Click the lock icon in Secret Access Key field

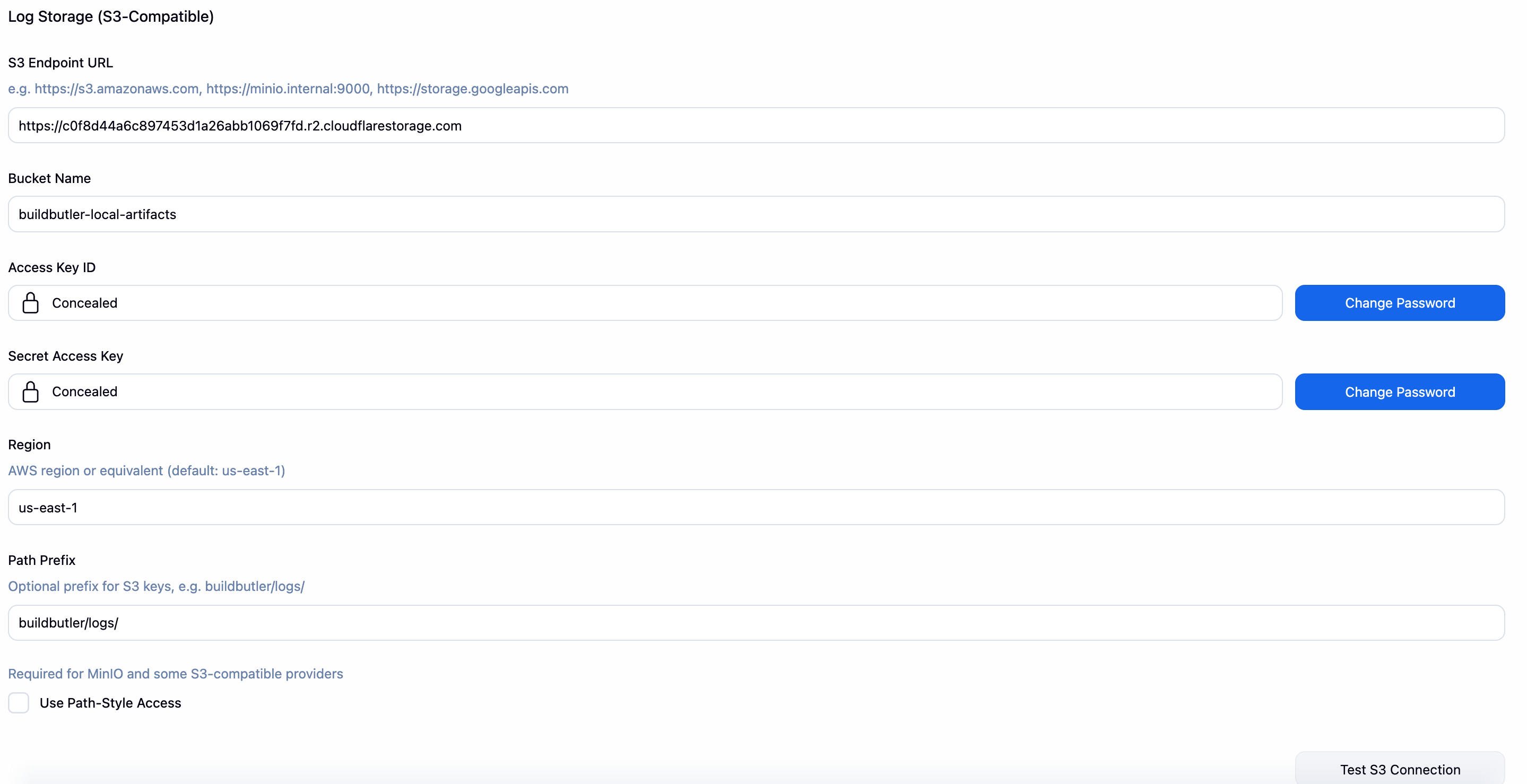pyautogui.click(x=31, y=391)
